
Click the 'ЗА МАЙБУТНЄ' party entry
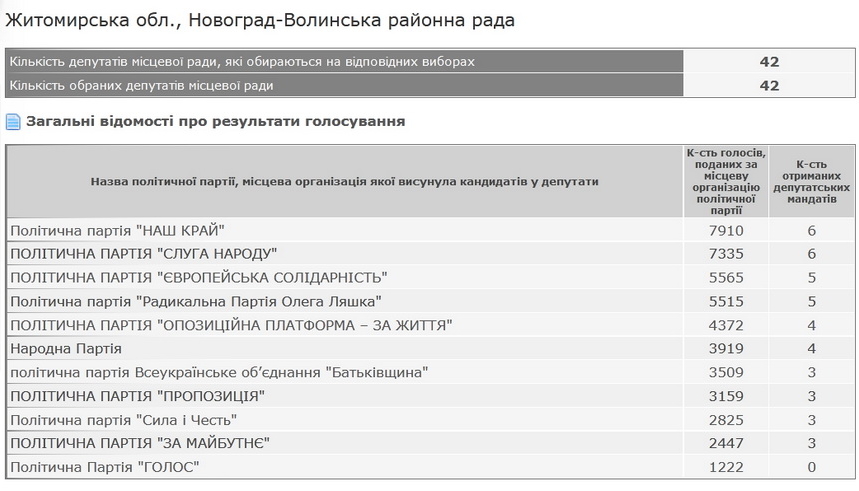[x=140, y=443]
